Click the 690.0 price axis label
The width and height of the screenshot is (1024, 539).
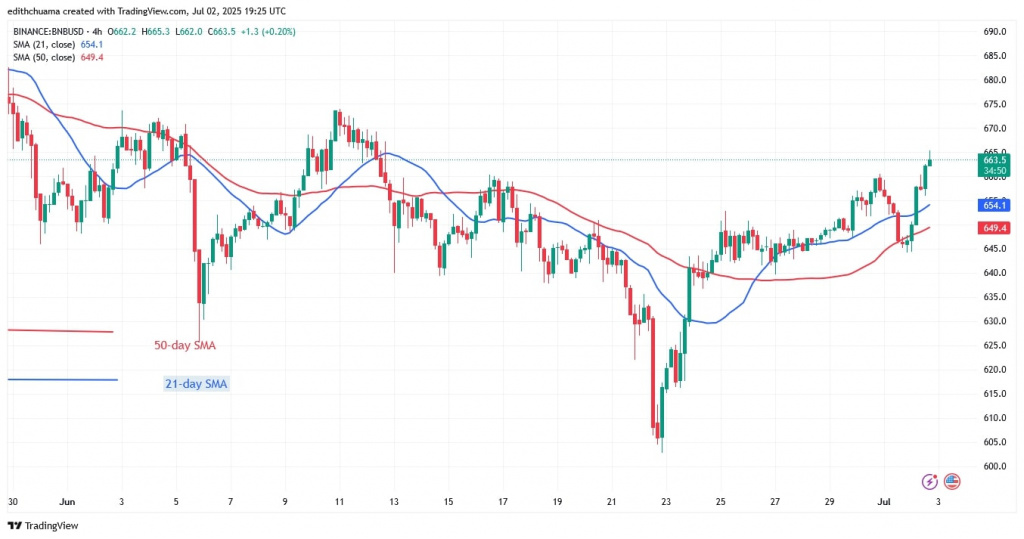(995, 31)
